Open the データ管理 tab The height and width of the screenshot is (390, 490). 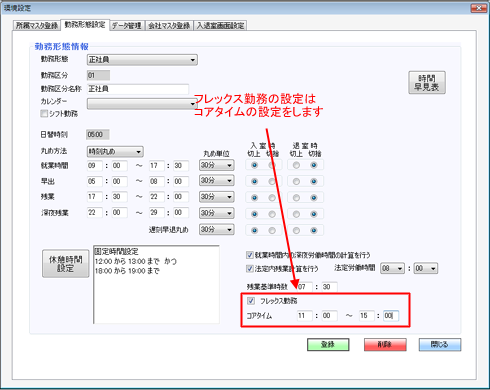[127, 26]
